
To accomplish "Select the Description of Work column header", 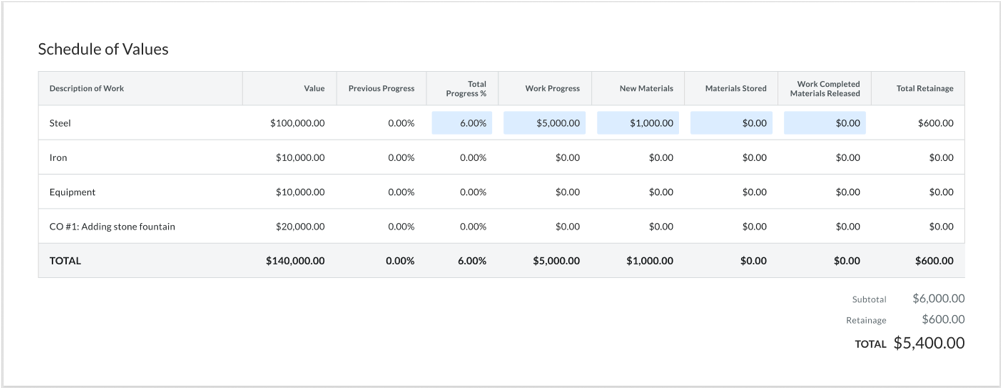I will 87,89.
